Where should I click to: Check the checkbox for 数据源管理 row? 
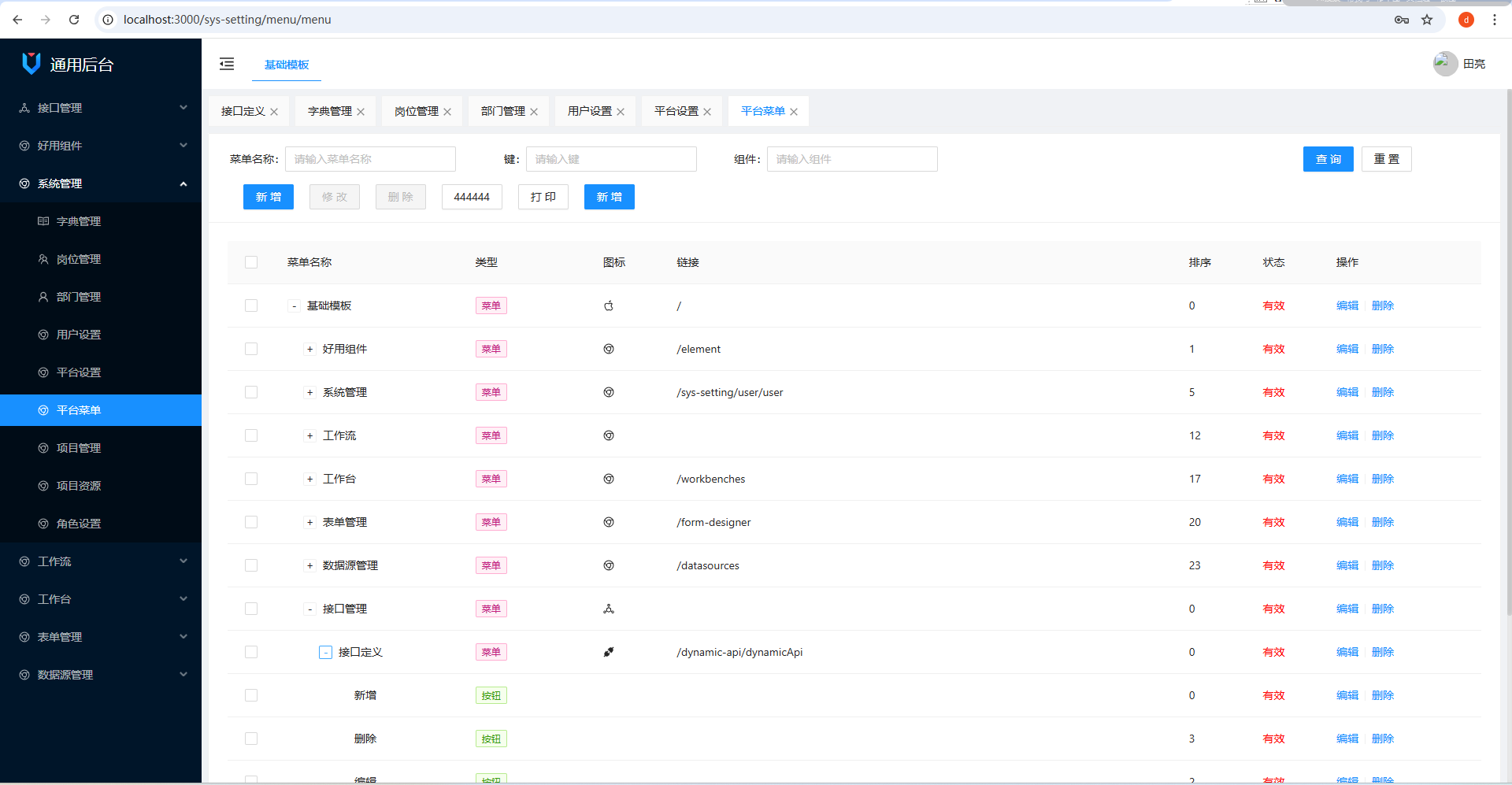(251, 565)
